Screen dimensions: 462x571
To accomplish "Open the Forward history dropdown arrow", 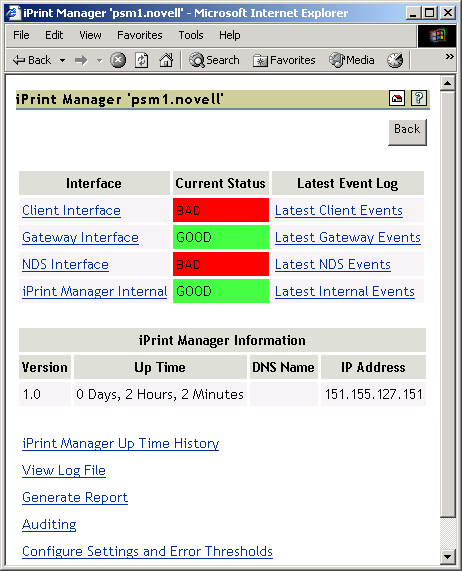I will click(100, 60).
